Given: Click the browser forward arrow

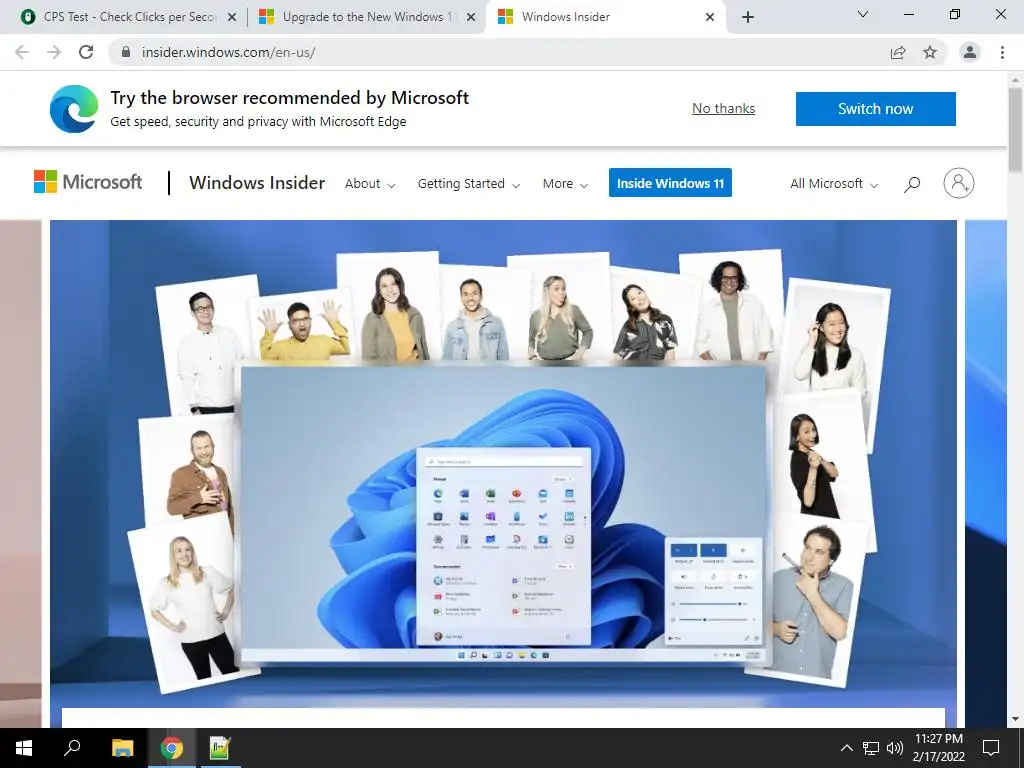Looking at the screenshot, I should (54, 52).
